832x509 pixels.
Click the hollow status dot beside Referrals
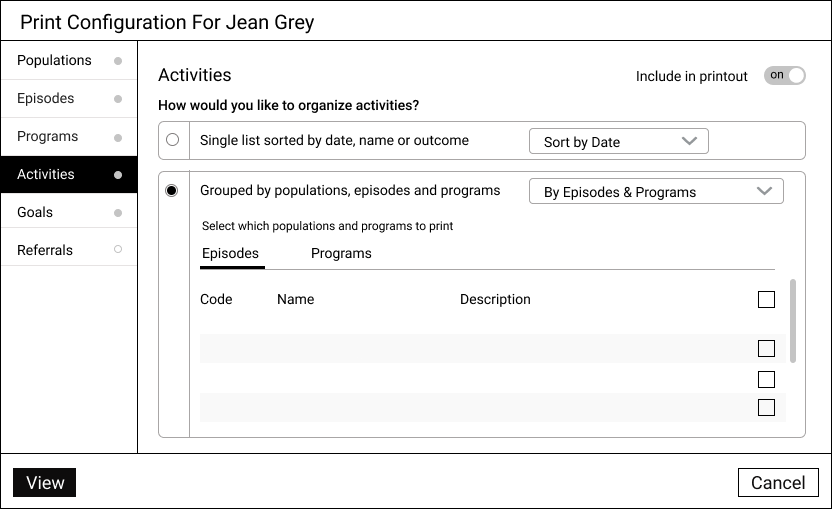pyautogui.click(x=118, y=249)
